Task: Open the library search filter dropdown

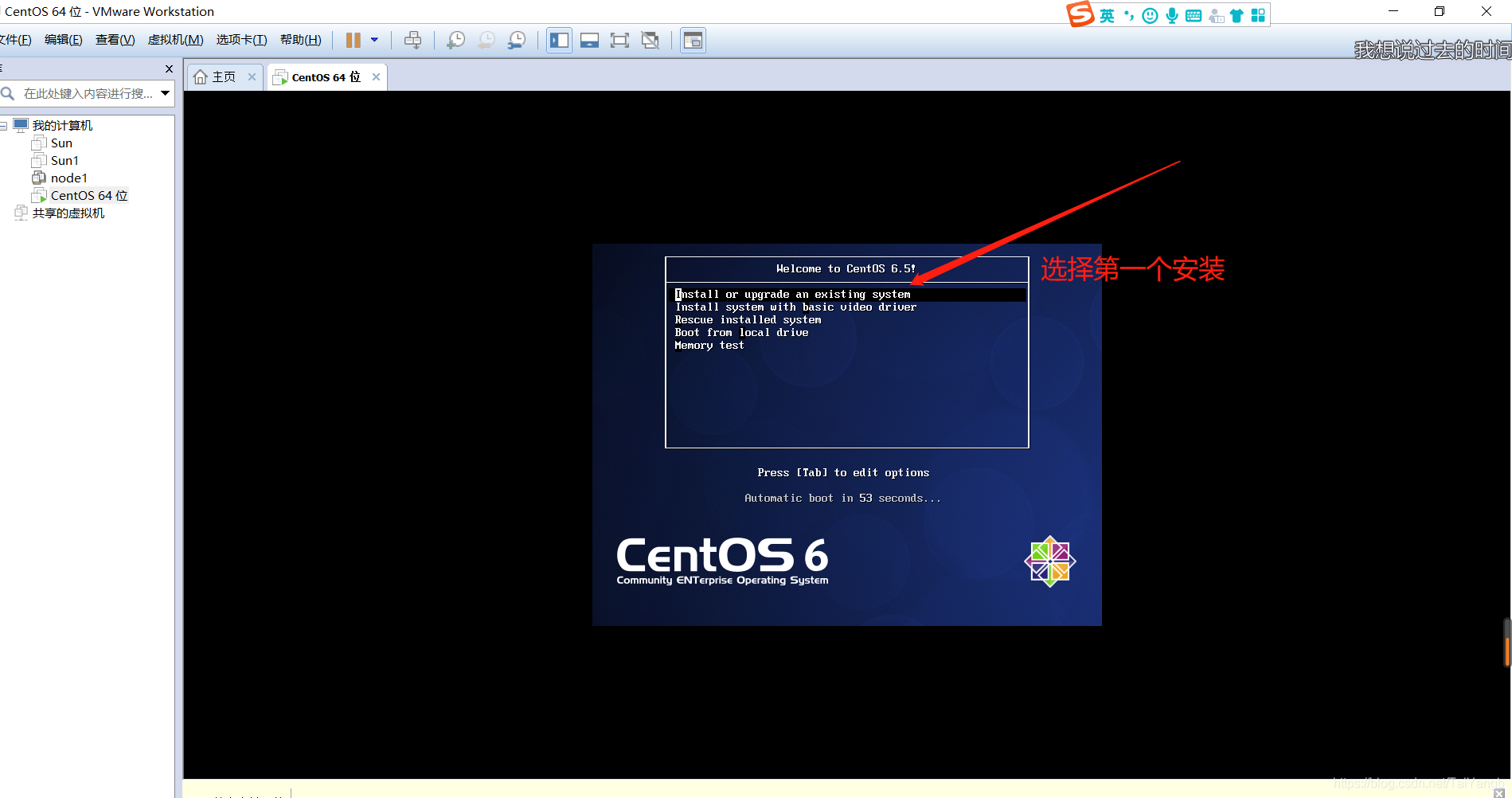Action: (x=165, y=94)
